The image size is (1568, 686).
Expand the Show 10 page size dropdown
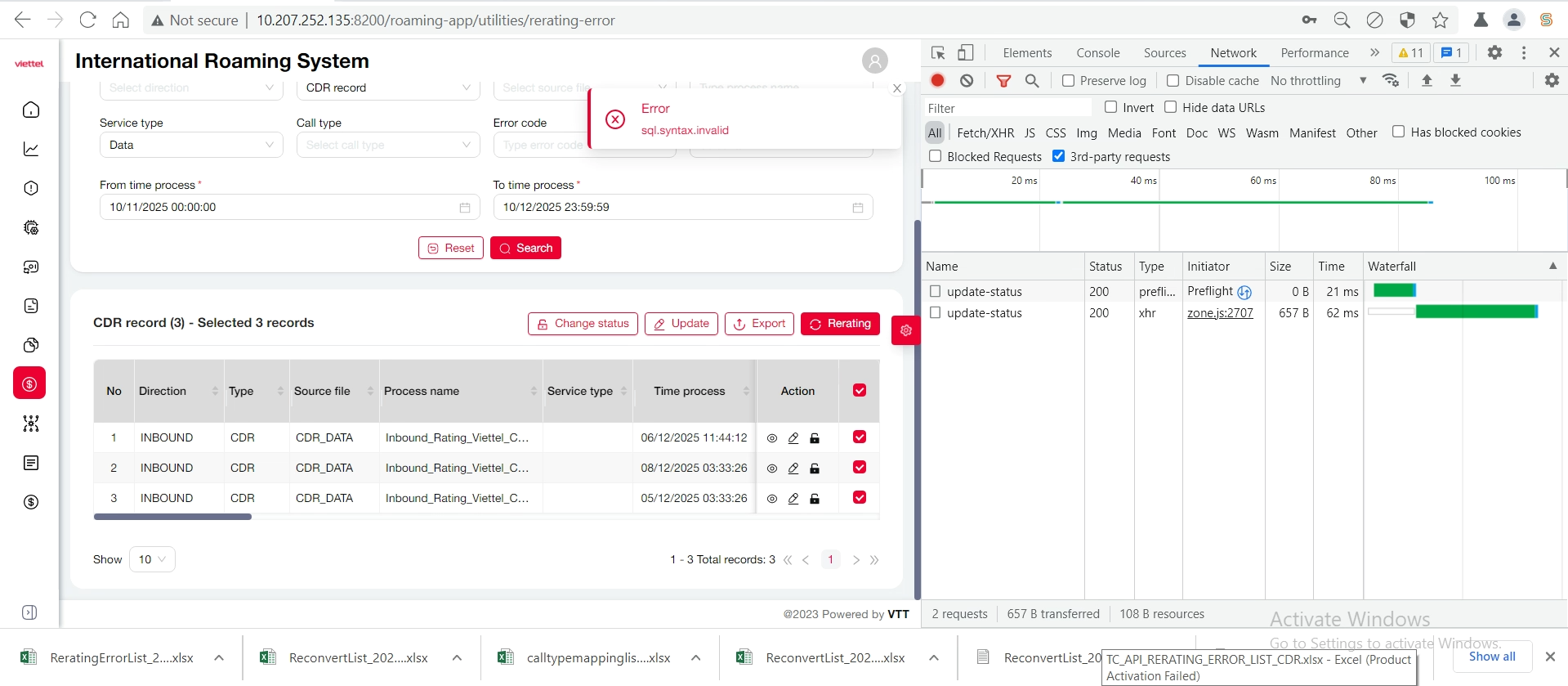point(152,559)
